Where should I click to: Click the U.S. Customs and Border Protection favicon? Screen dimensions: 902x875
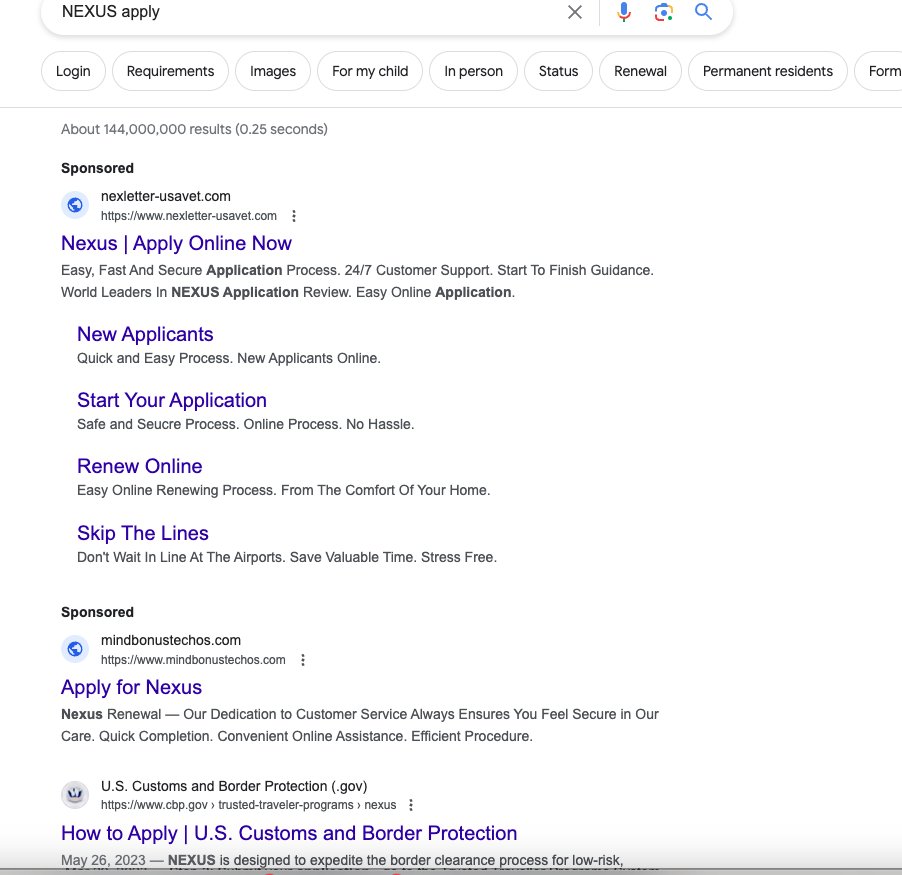point(74,793)
